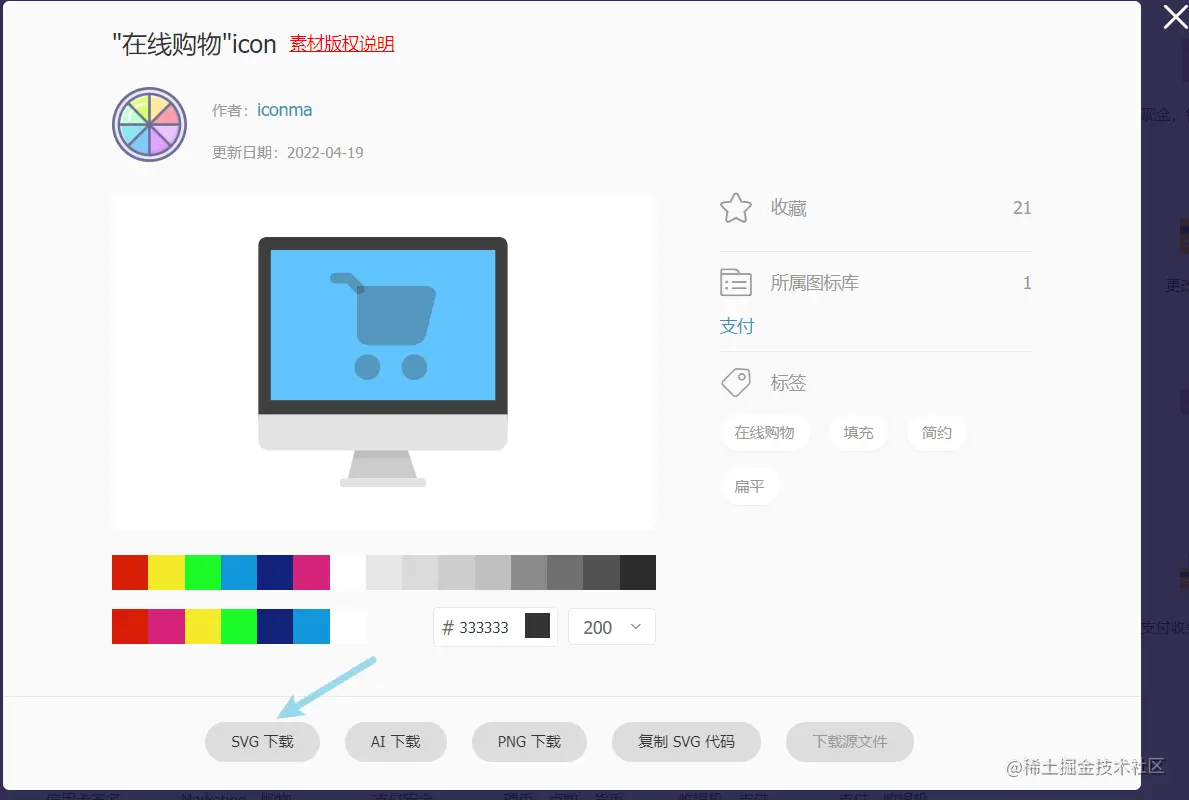
Task: Select the 简约 tag
Action: (x=936, y=432)
